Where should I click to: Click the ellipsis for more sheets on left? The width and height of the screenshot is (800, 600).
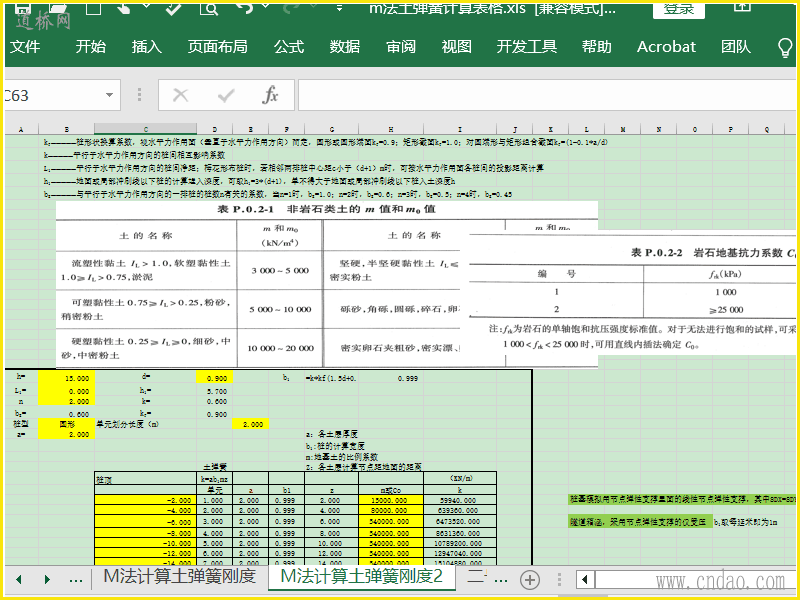(x=76, y=579)
